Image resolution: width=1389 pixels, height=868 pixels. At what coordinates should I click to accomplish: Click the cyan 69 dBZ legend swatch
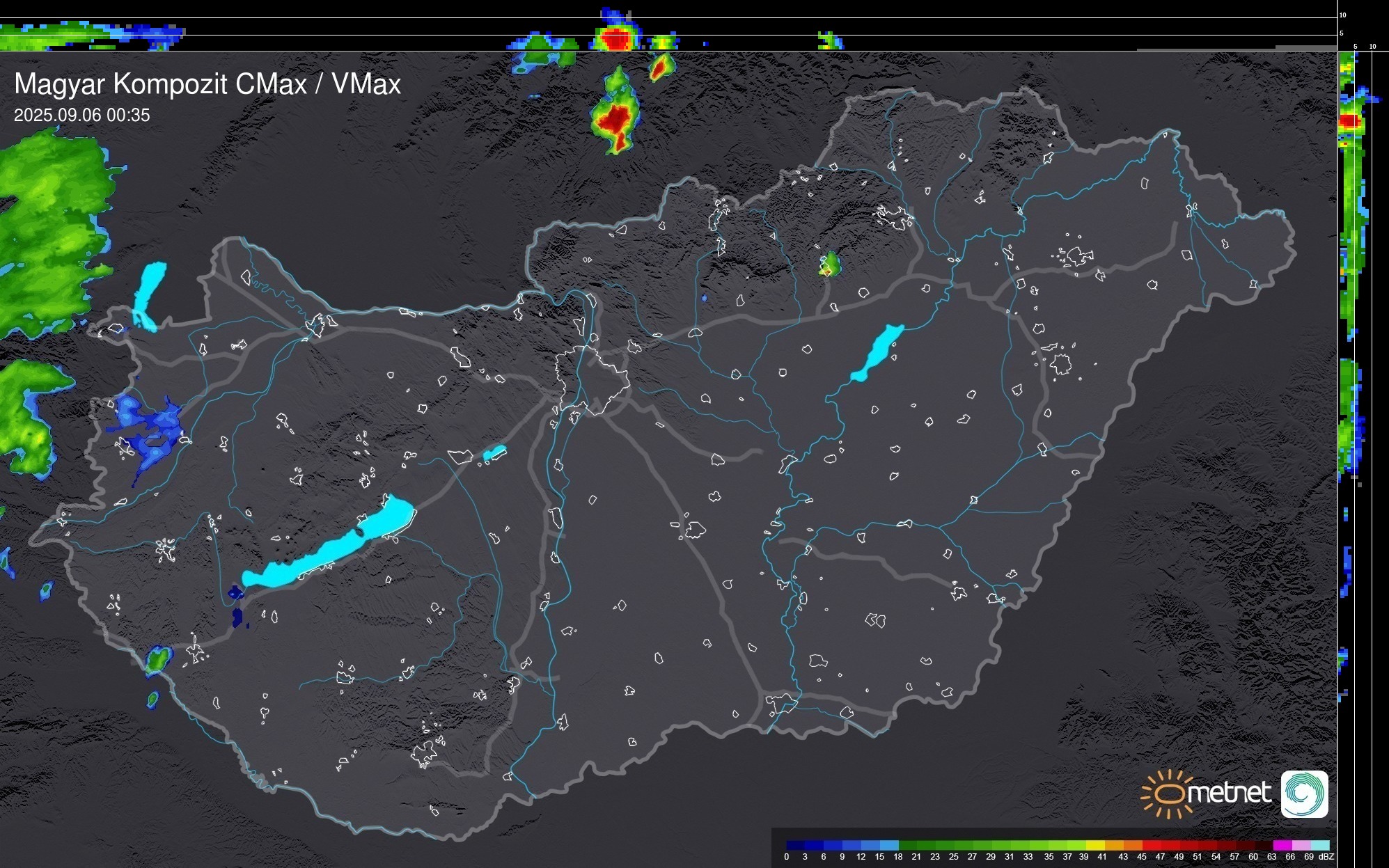[x=1319, y=845]
